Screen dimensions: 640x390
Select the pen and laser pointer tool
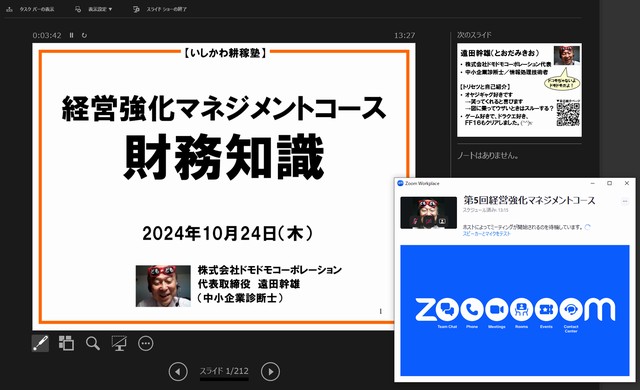pyautogui.click(x=40, y=343)
